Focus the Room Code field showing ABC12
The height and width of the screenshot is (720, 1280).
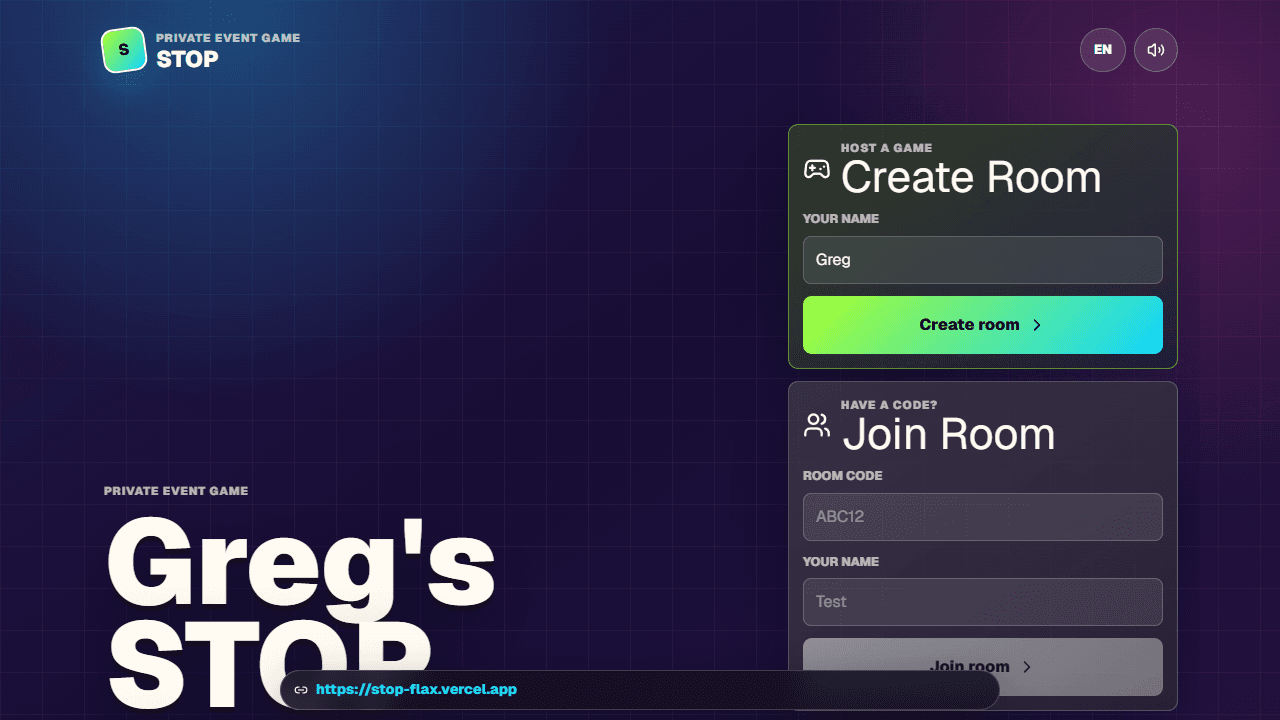point(983,517)
